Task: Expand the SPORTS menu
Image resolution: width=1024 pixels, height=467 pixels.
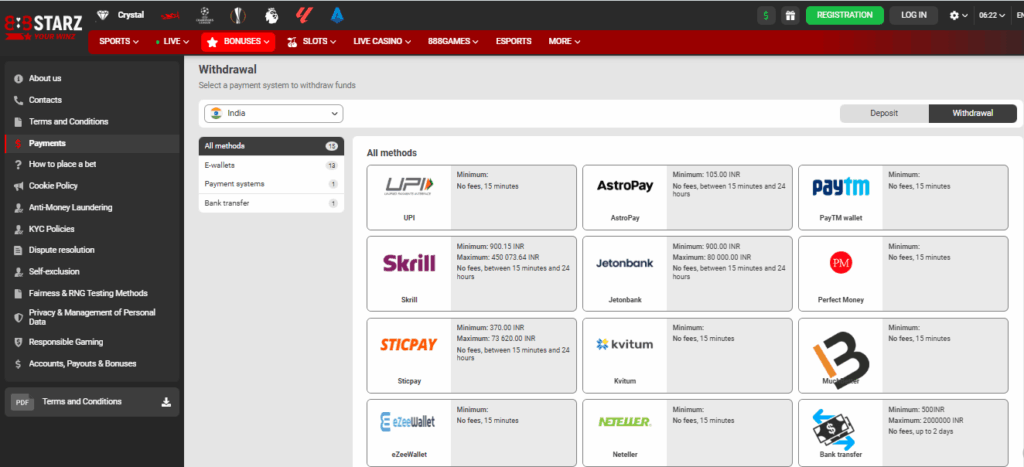Action: pyautogui.click(x=119, y=41)
